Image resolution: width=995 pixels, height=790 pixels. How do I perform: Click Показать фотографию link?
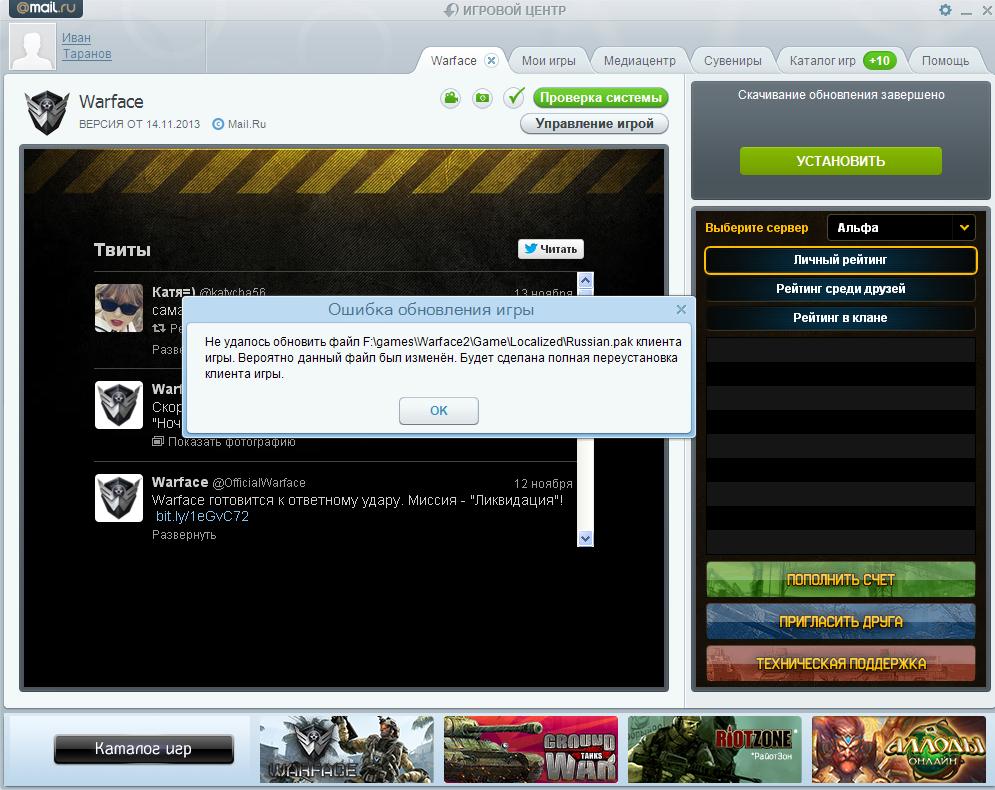tap(224, 442)
